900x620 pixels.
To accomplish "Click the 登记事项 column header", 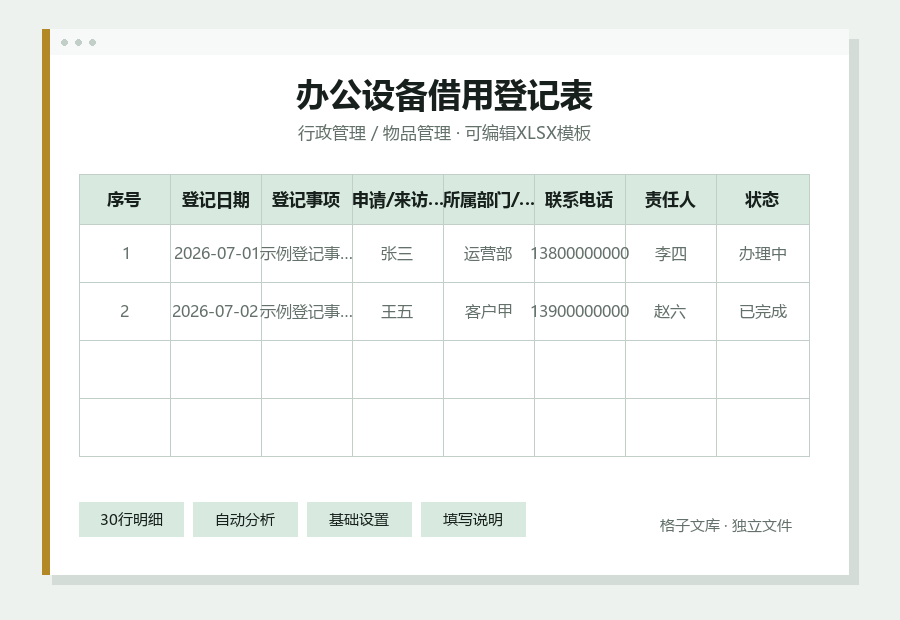I will (x=307, y=199).
